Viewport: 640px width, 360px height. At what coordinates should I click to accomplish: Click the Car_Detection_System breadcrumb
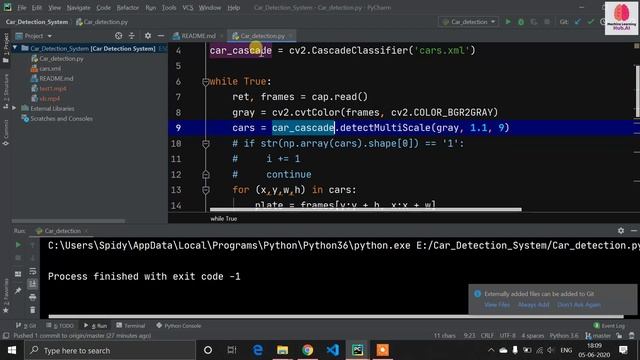(x=37, y=22)
